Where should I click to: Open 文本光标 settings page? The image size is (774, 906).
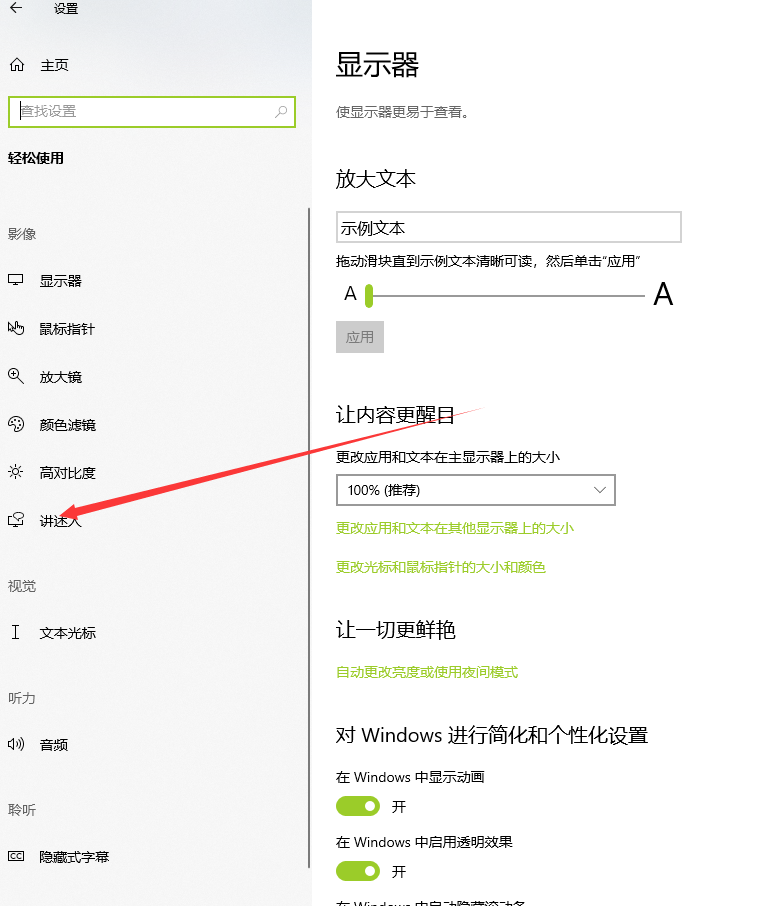click(x=67, y=633)
